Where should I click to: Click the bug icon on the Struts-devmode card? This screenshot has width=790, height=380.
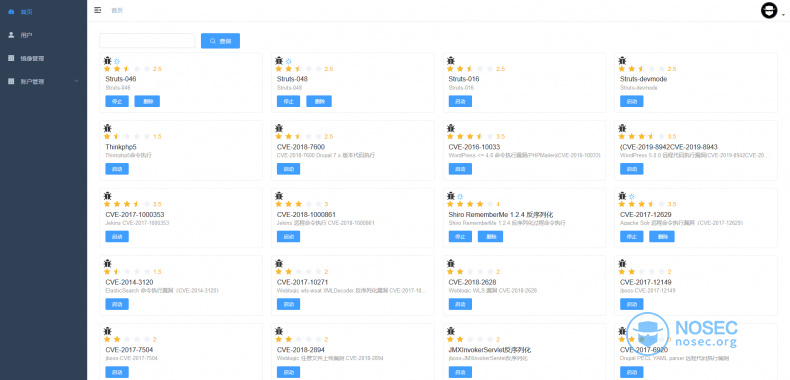[x=622, y=60]
